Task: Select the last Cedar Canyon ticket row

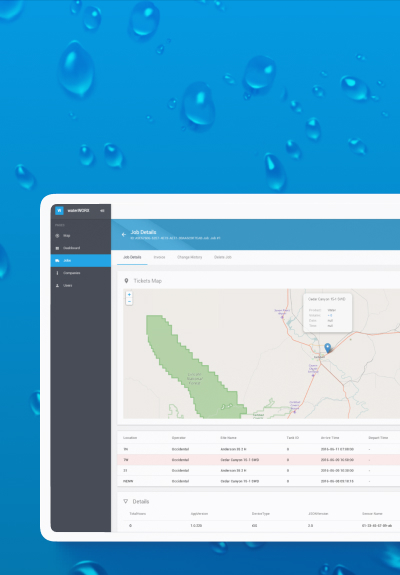Action: (x=258, y=481)
